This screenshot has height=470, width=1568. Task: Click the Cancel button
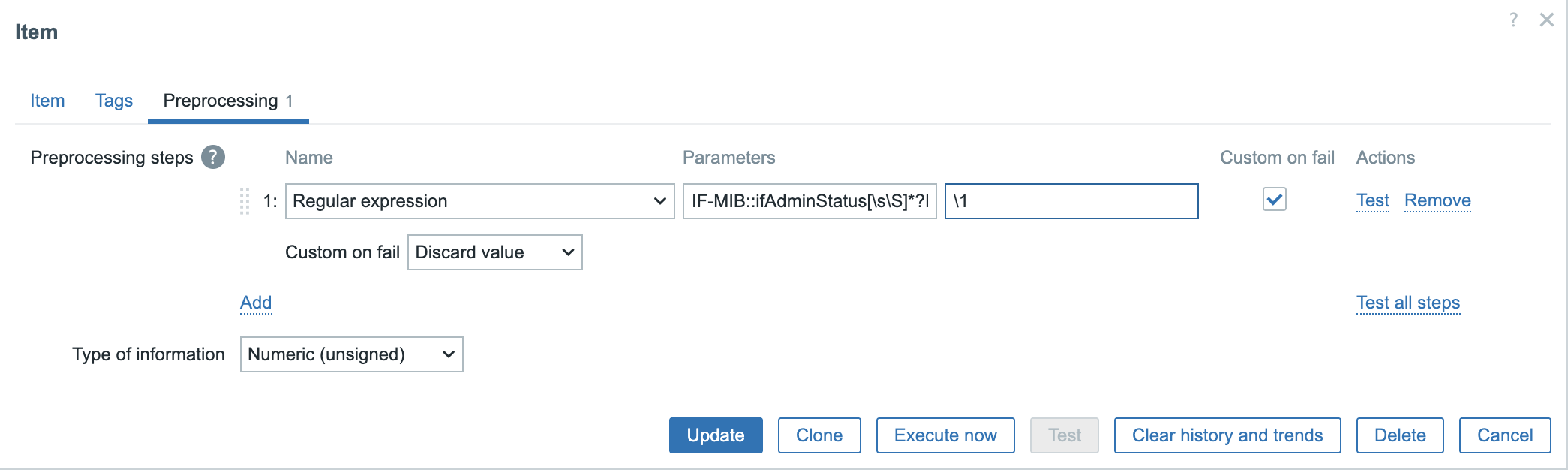click(x=1504, y=435)
